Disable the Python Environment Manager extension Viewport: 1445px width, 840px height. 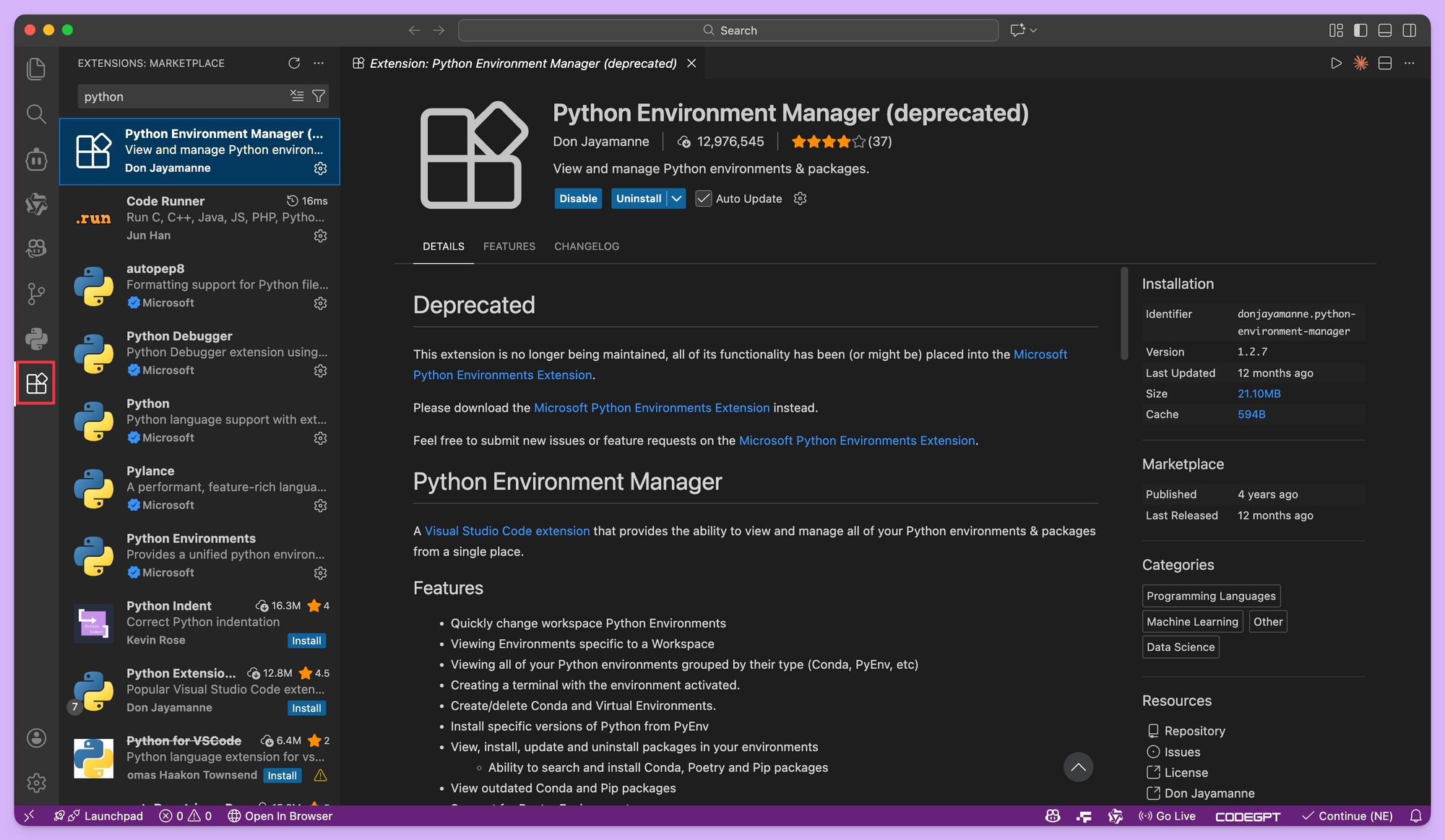(x=578, y=199)
